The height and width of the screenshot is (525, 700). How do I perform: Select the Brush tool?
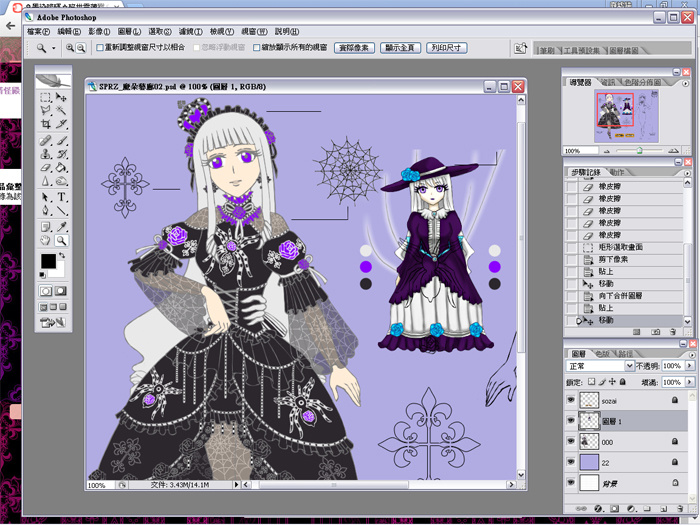coord(61,141)
